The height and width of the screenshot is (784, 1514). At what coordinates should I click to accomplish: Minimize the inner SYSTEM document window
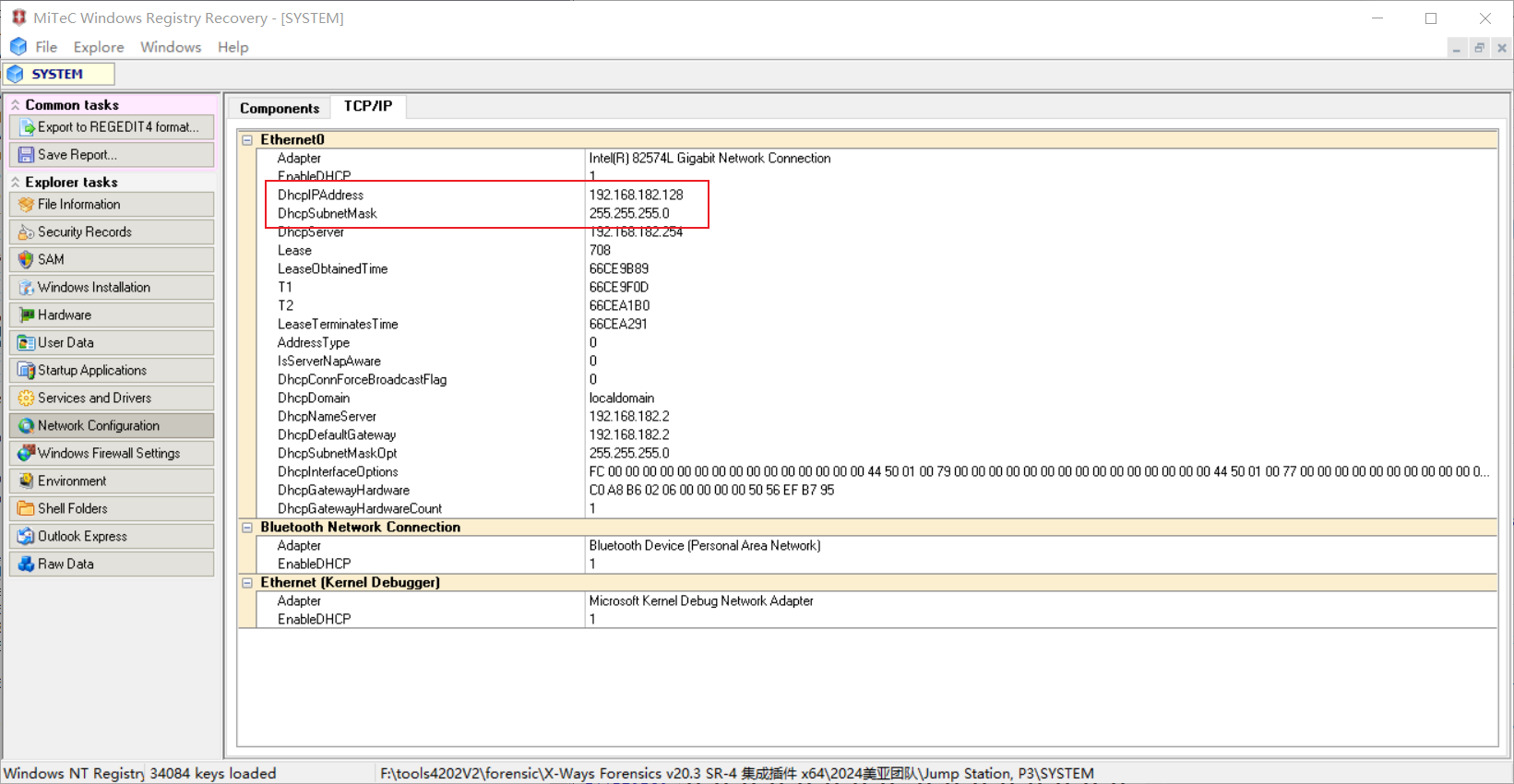[x=1457, y=48]
